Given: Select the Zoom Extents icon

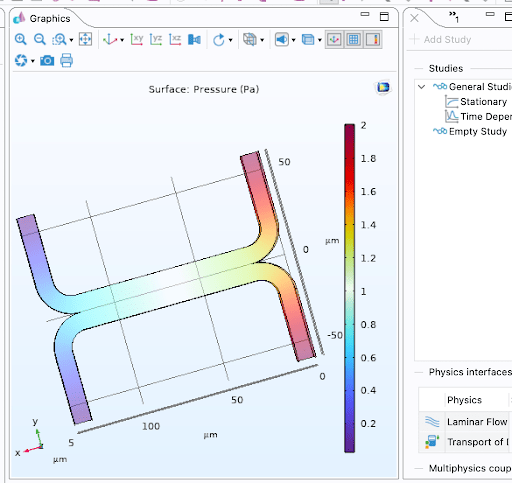Looking at the screenshot, I should [85, 40].
